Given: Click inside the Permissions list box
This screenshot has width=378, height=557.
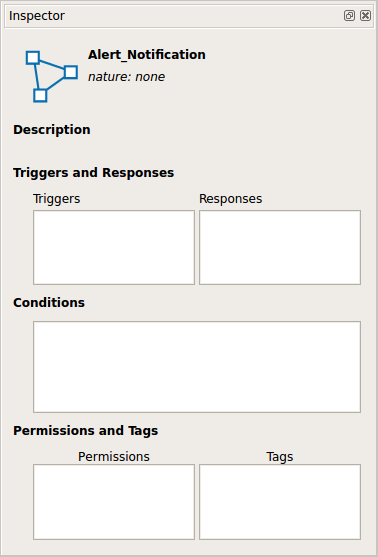Looking at the screenshot, I should (x=114, y=502).
